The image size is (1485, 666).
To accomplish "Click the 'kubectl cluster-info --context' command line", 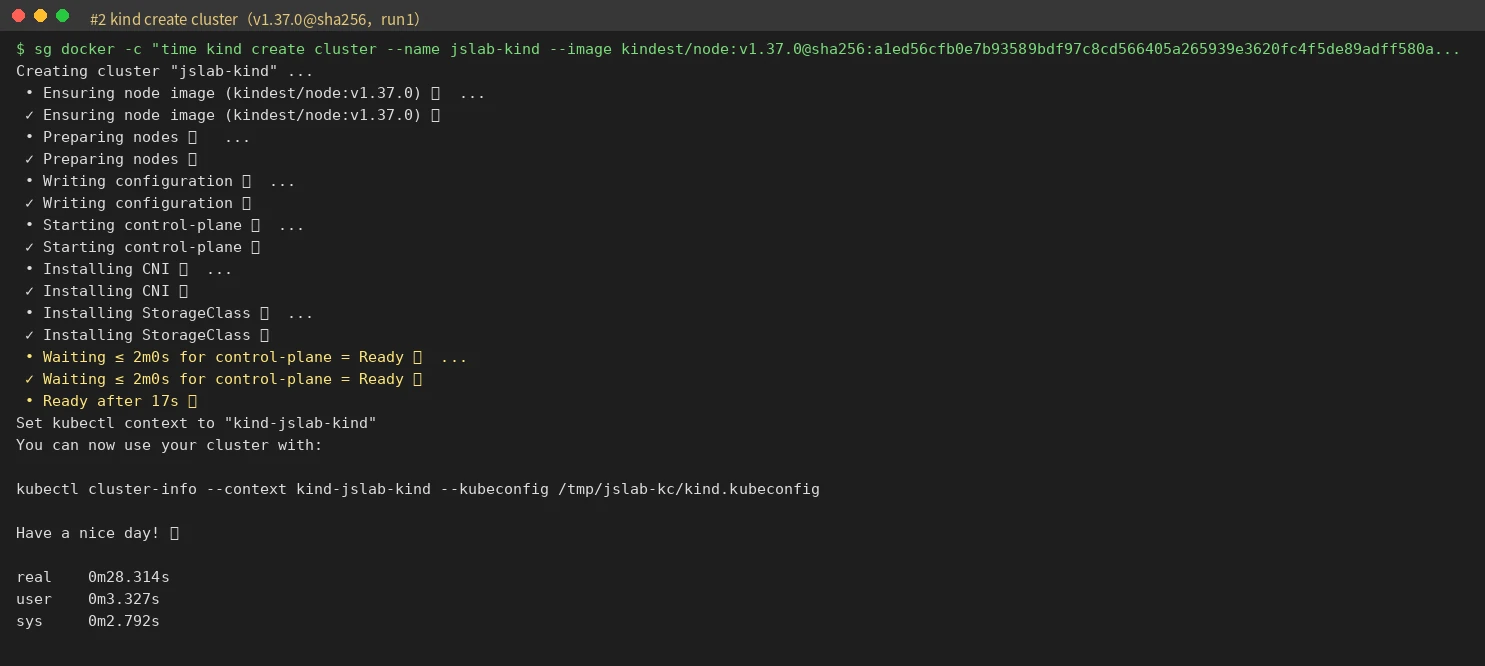I will point(418,489).
